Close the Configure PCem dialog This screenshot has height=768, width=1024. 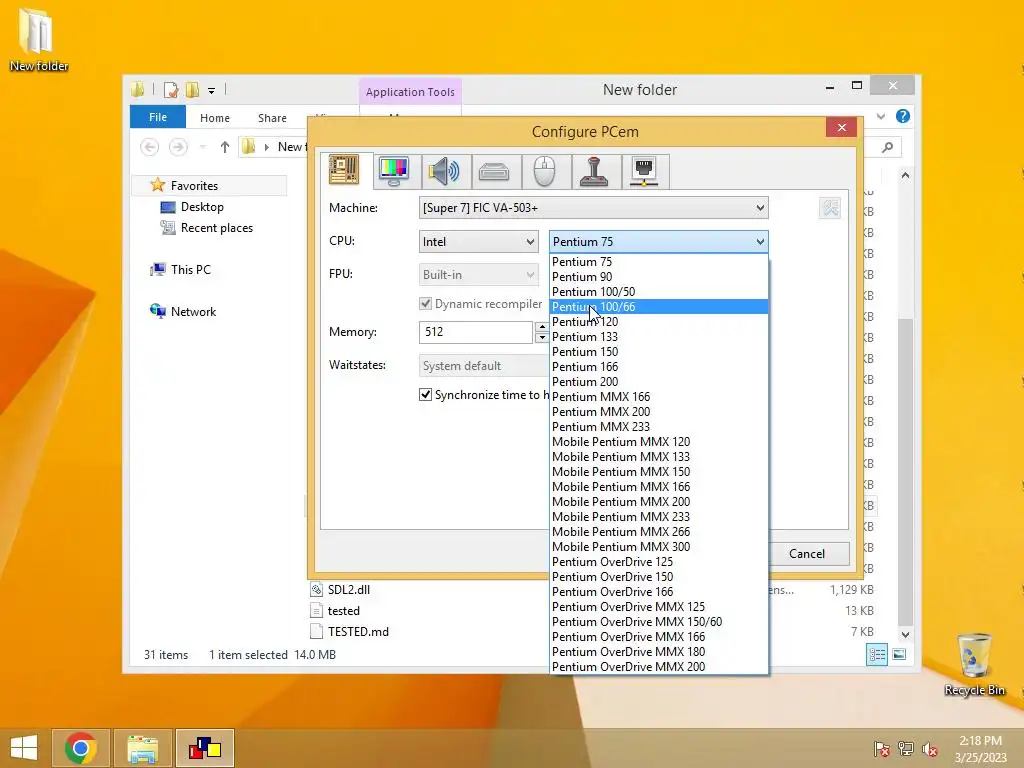(x=841, y=127)
